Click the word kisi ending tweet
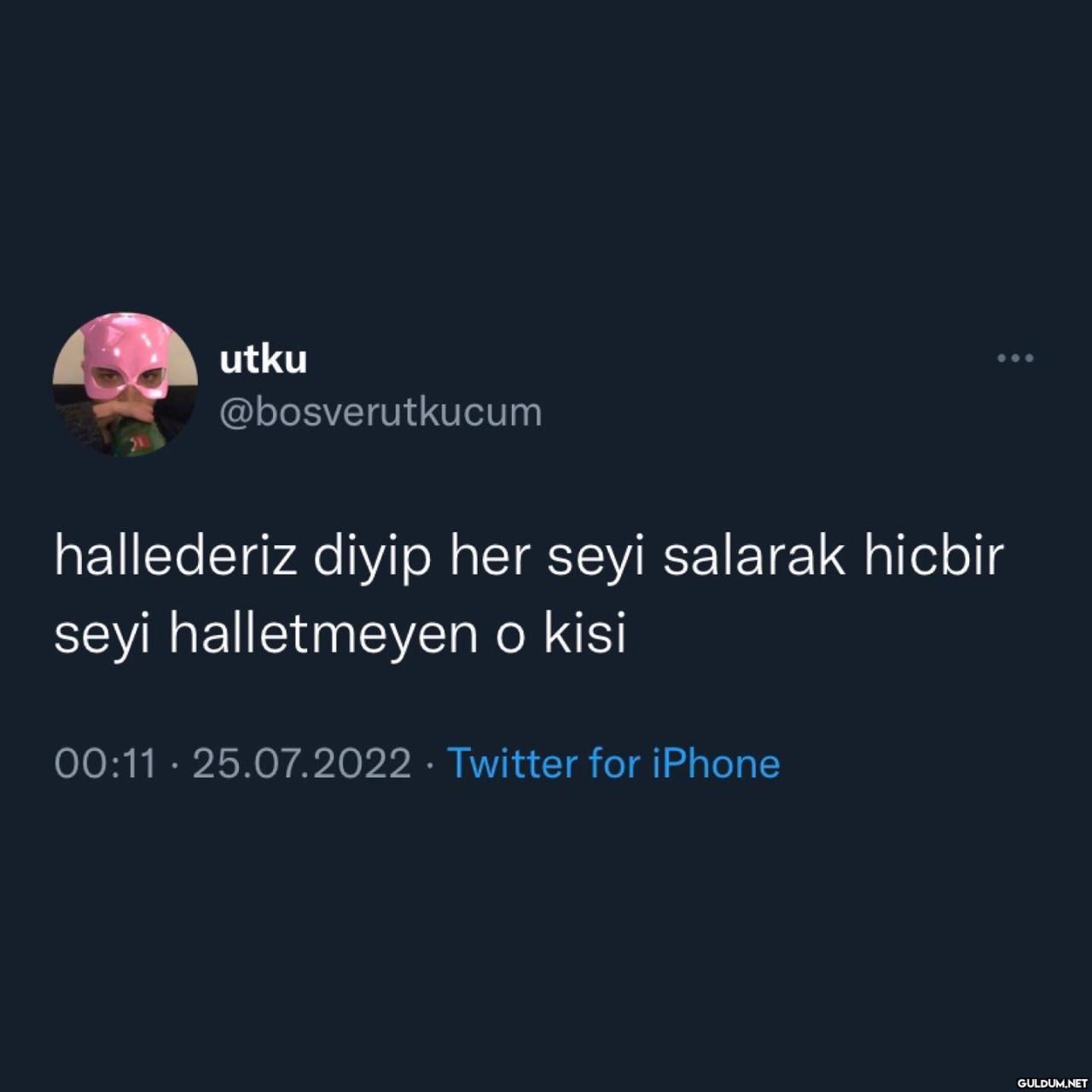The width and height of the screenshot is (1092, 1092). (x=585, y=634)
